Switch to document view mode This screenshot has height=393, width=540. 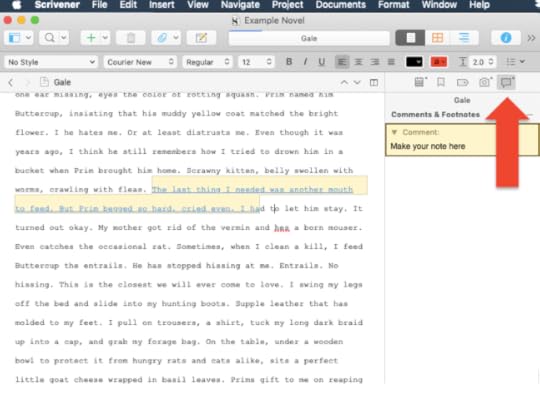click(x=410, y=38)
